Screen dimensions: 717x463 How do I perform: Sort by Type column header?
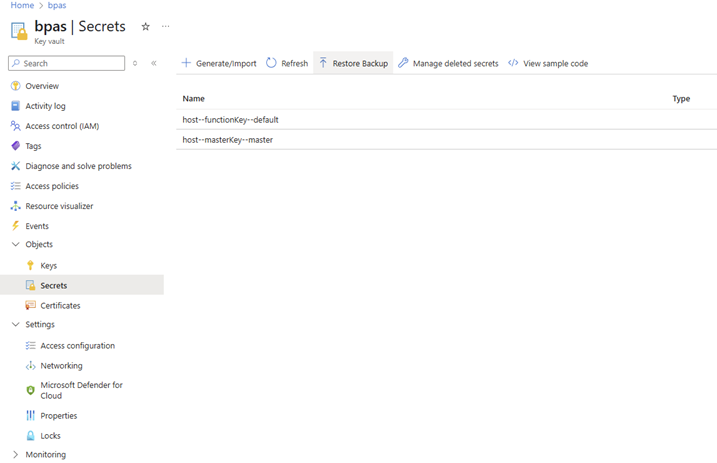681,99
